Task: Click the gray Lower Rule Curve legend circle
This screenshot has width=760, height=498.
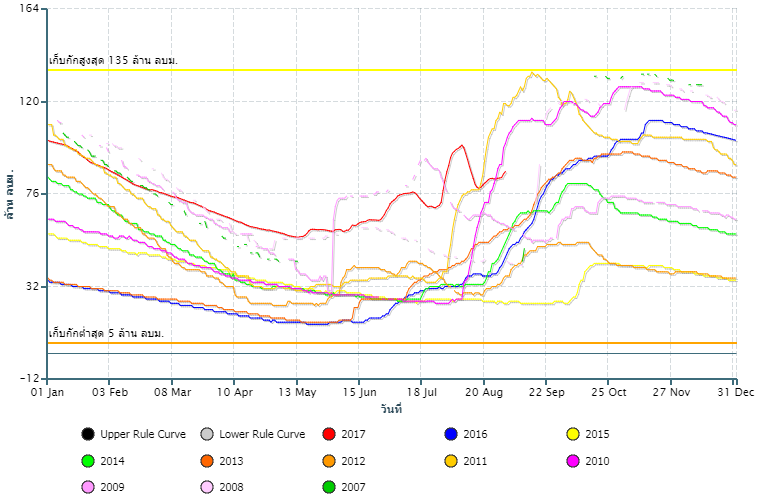Action: (x=207, y=434)
